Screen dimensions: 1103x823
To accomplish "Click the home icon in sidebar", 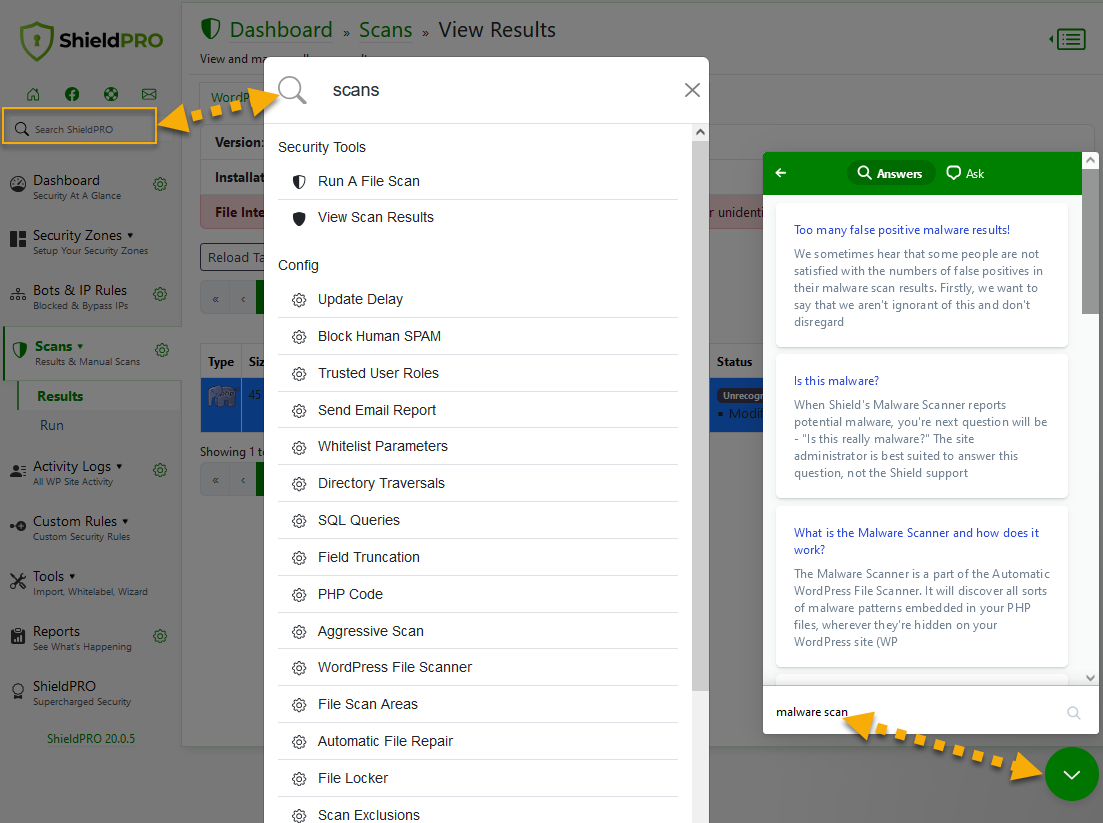I will pyautogui.click(x=33, y=94).
